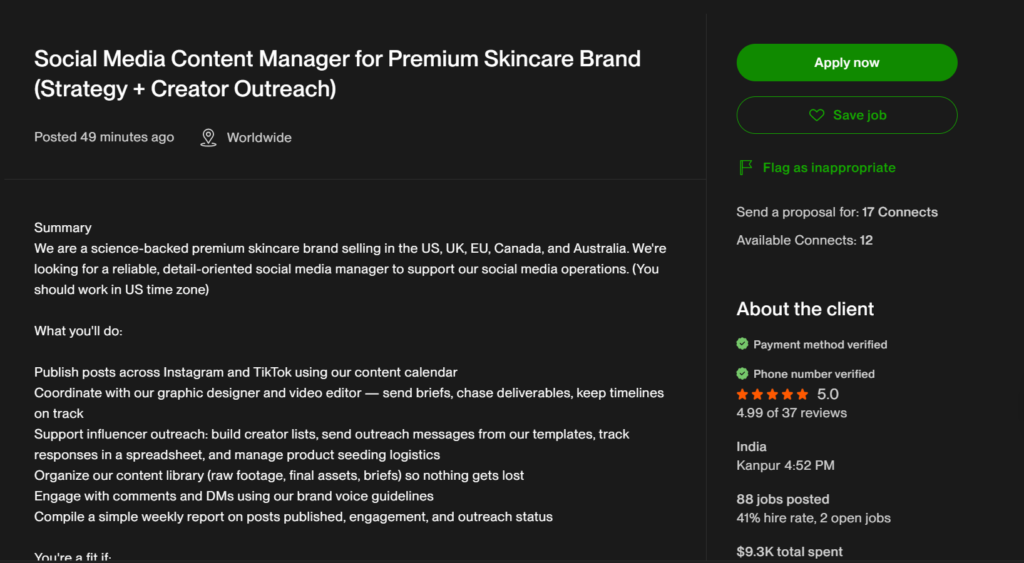
Task: Click the flag icon beside Flag as inappropriate
Action: click(745, 167)
